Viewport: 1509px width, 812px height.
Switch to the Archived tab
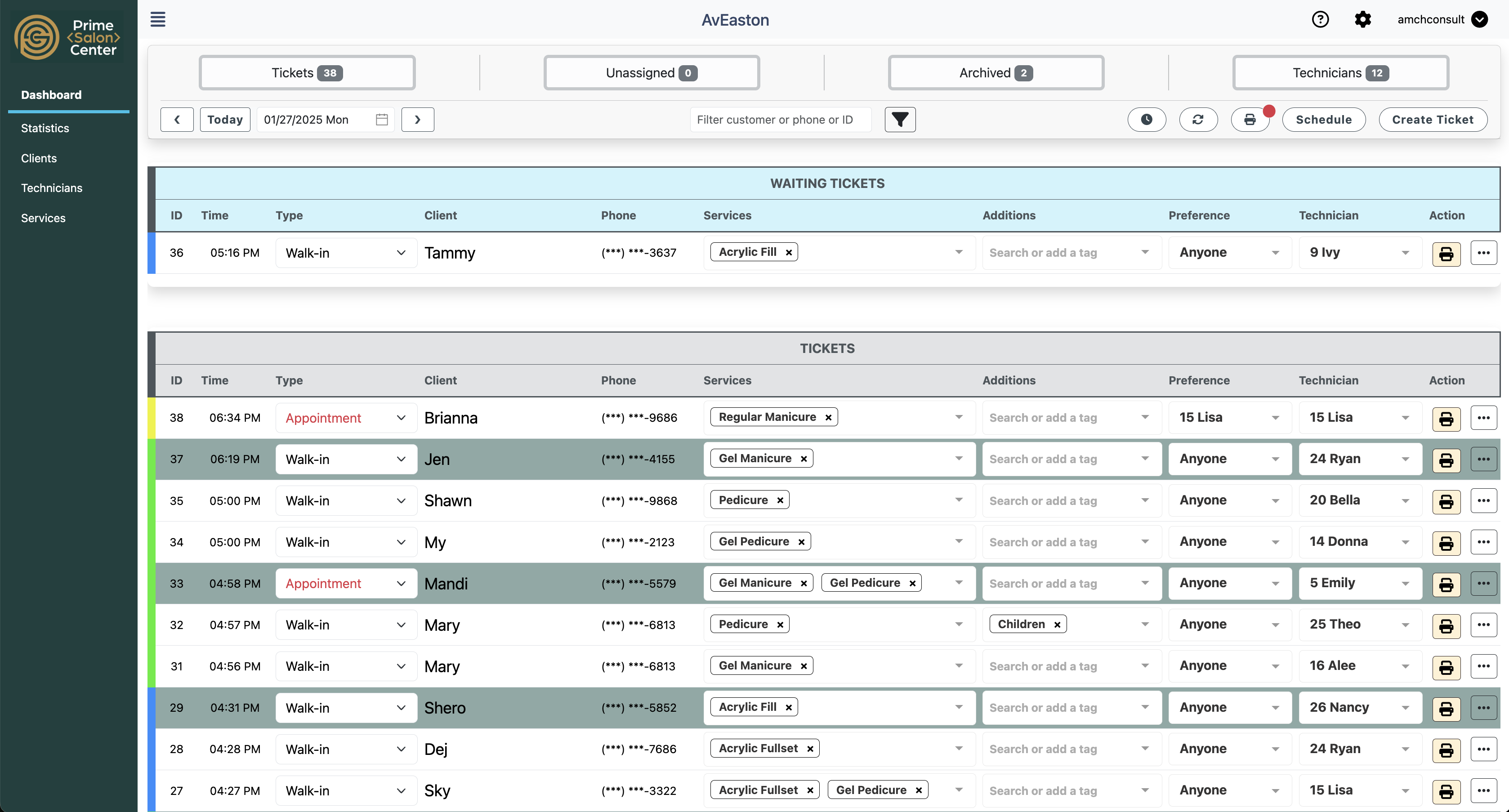click(996, 73)
